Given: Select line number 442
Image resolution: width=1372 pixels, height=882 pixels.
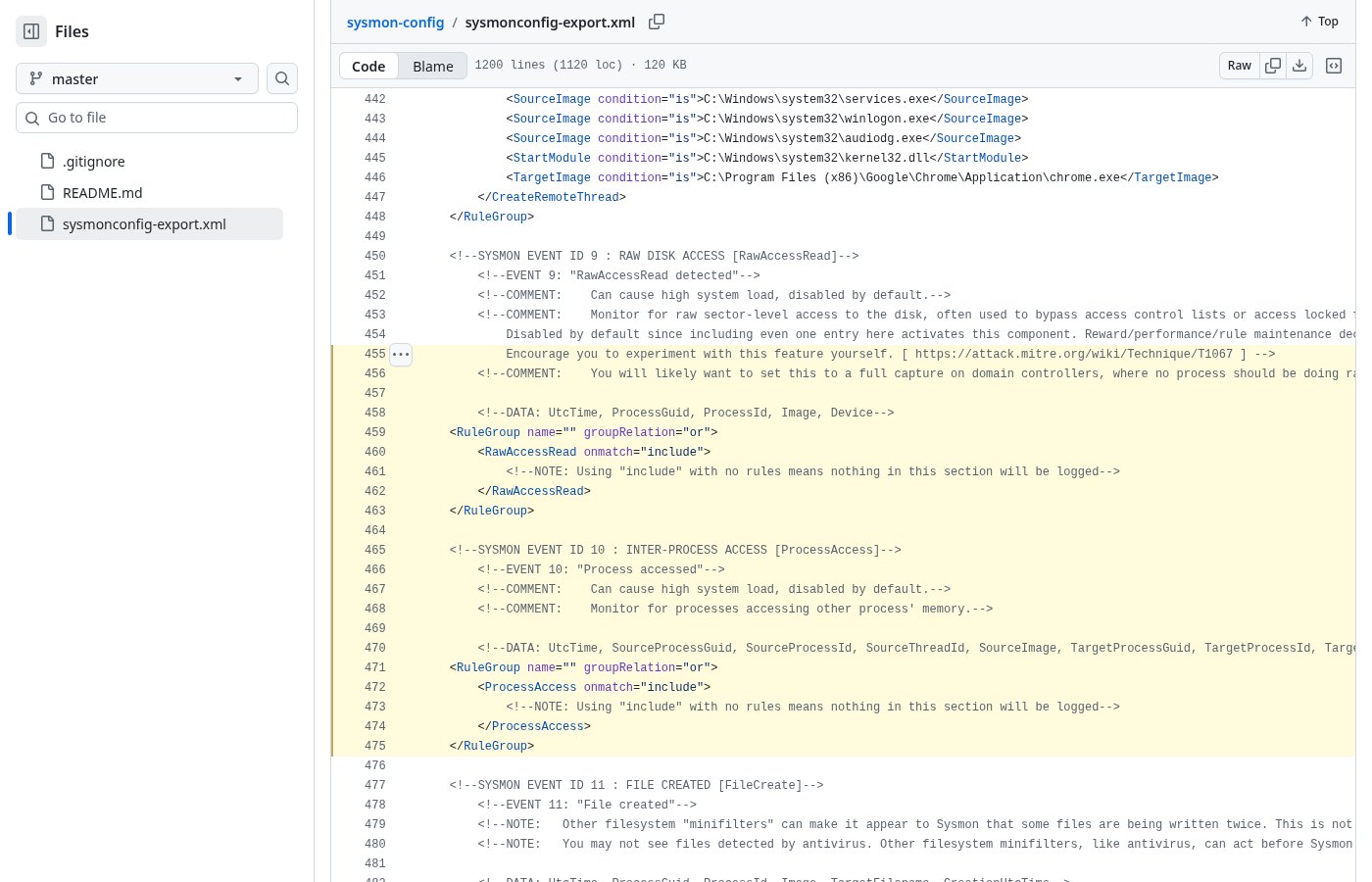Looking at the screenshot, I should pyautogui.click(x=374, y=99).
